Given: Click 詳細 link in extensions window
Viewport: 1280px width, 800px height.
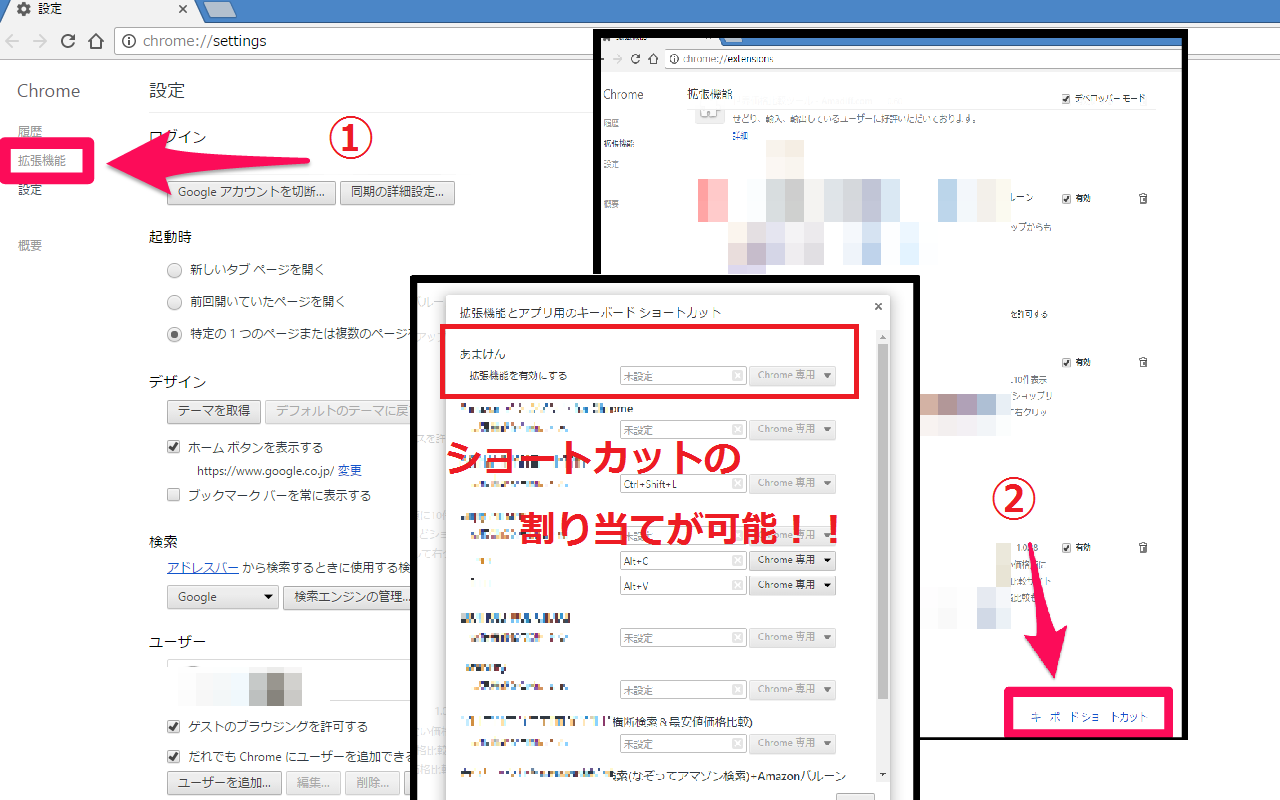Looking at the screenshot, I should coord(739,135).
